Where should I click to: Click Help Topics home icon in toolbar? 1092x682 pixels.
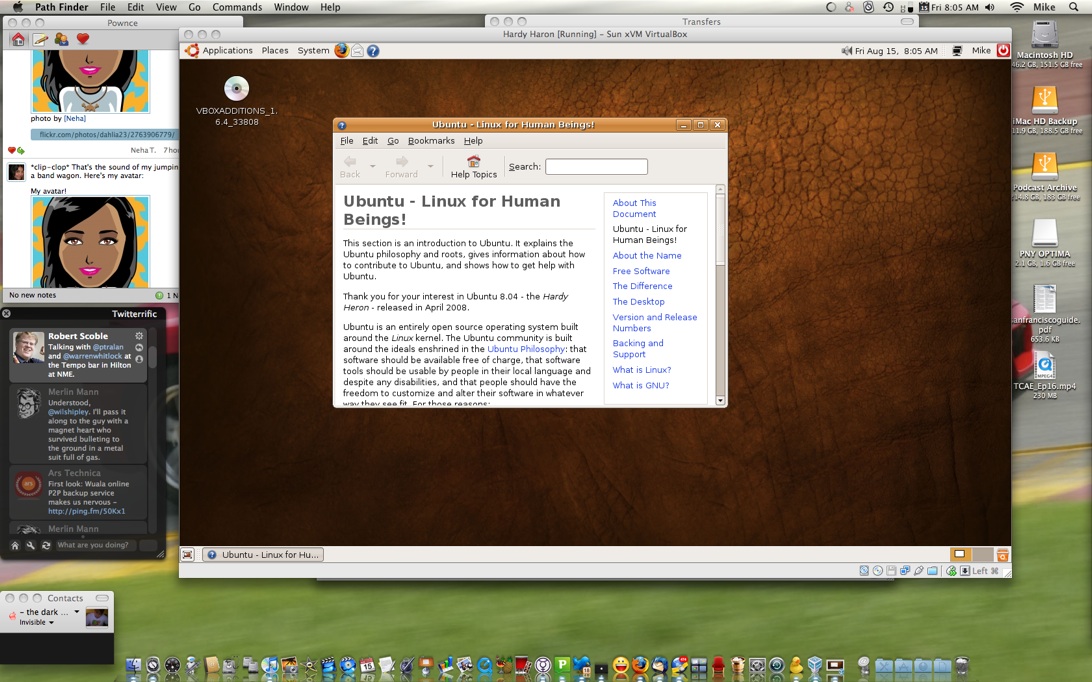tap(473, 161)
